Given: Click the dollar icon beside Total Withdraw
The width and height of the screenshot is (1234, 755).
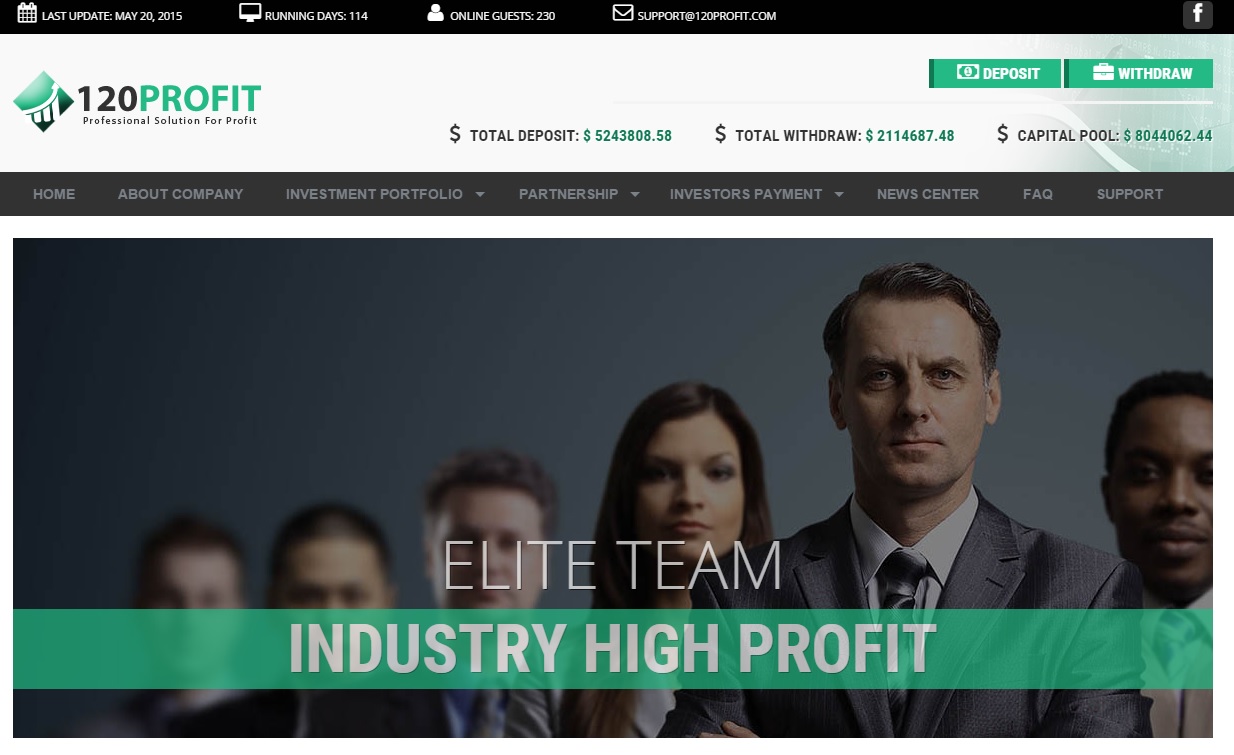Looking at the screenshot, I should tap(721, 134).
